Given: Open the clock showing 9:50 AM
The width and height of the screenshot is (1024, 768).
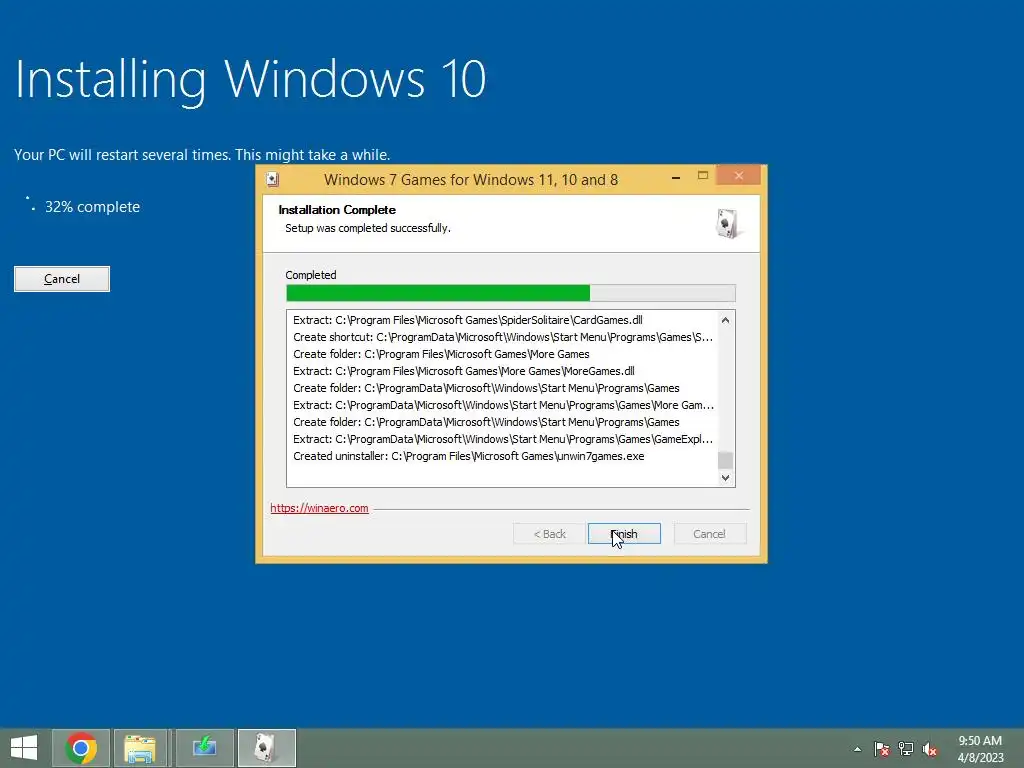Looking at the screenshot, I should (980, 748).
